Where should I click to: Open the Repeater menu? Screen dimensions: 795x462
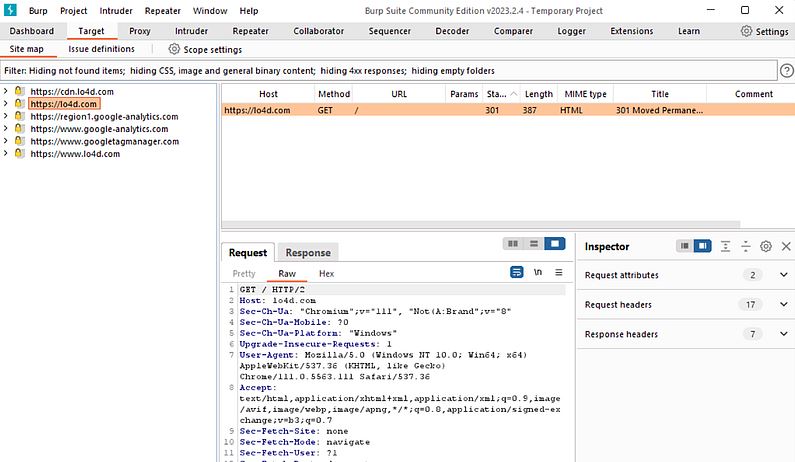click(x=162, y=11)
